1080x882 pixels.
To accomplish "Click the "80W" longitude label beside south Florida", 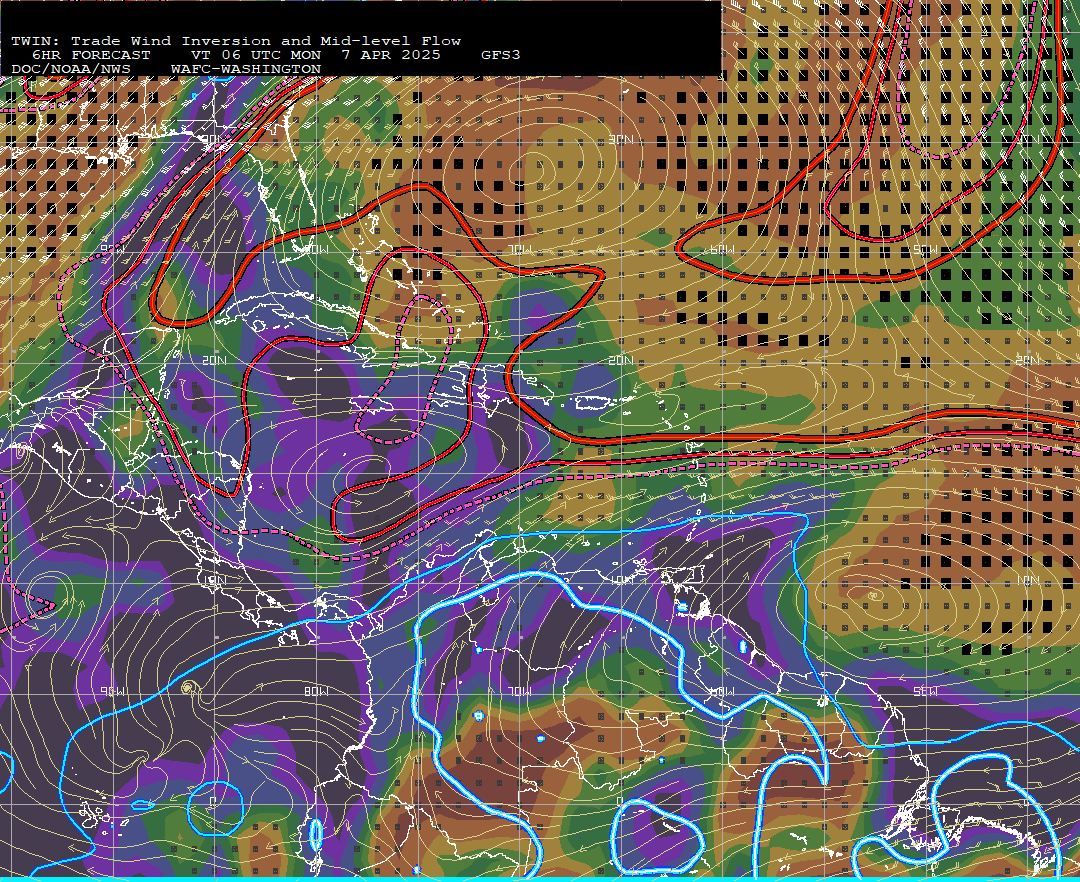I will click(x=316, y=249).
